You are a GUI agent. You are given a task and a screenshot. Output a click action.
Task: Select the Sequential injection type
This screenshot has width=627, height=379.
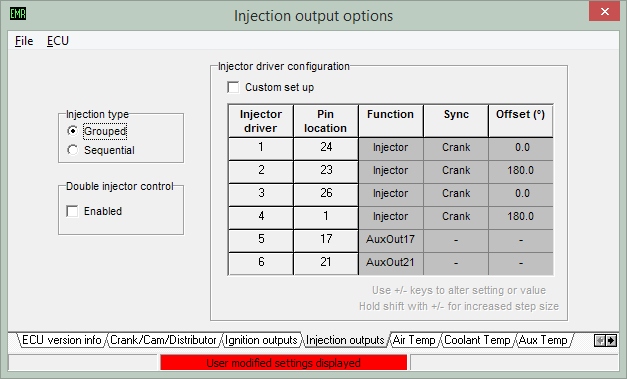point(72,150)
